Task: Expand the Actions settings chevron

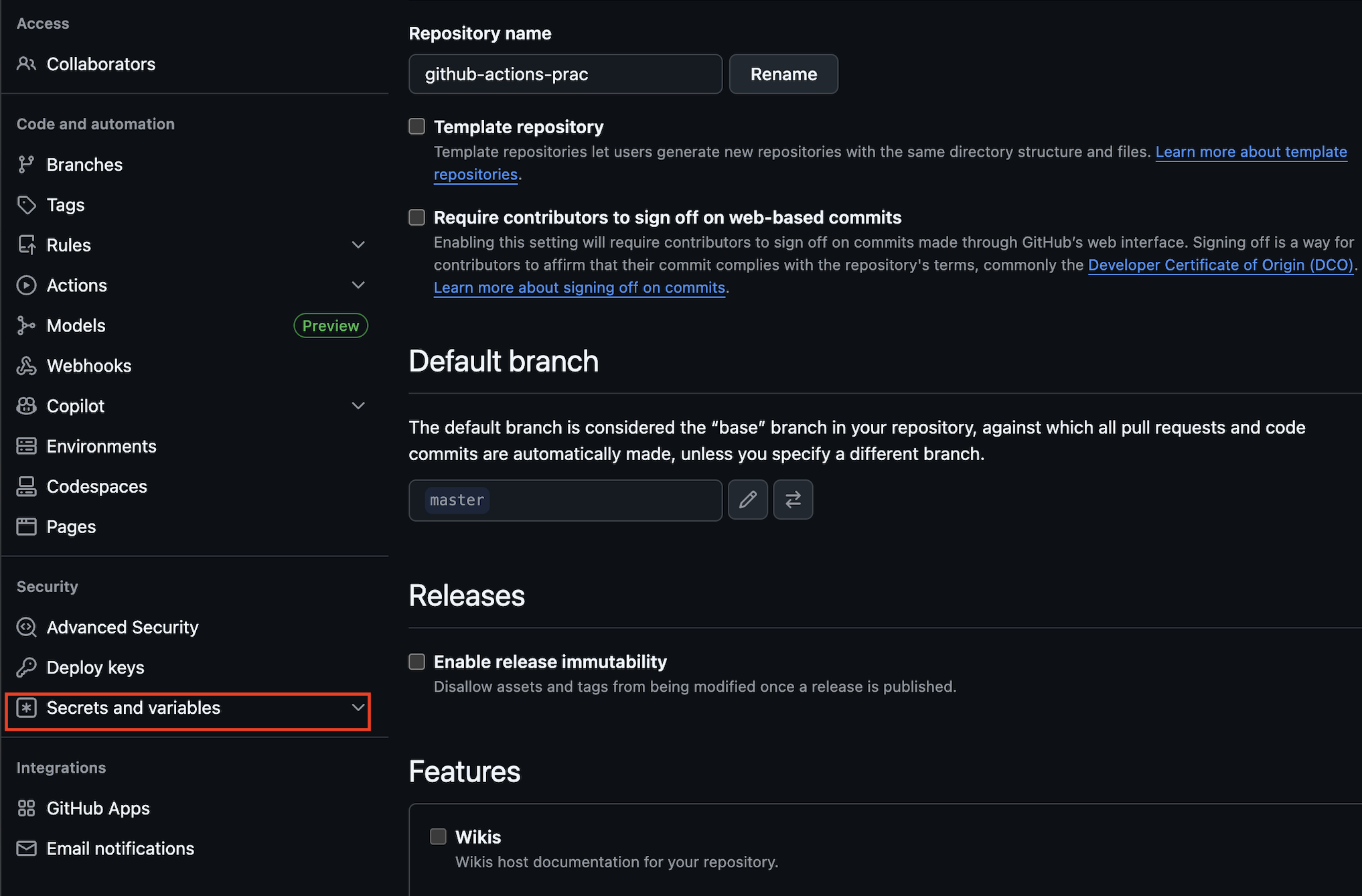Action: 358,285
